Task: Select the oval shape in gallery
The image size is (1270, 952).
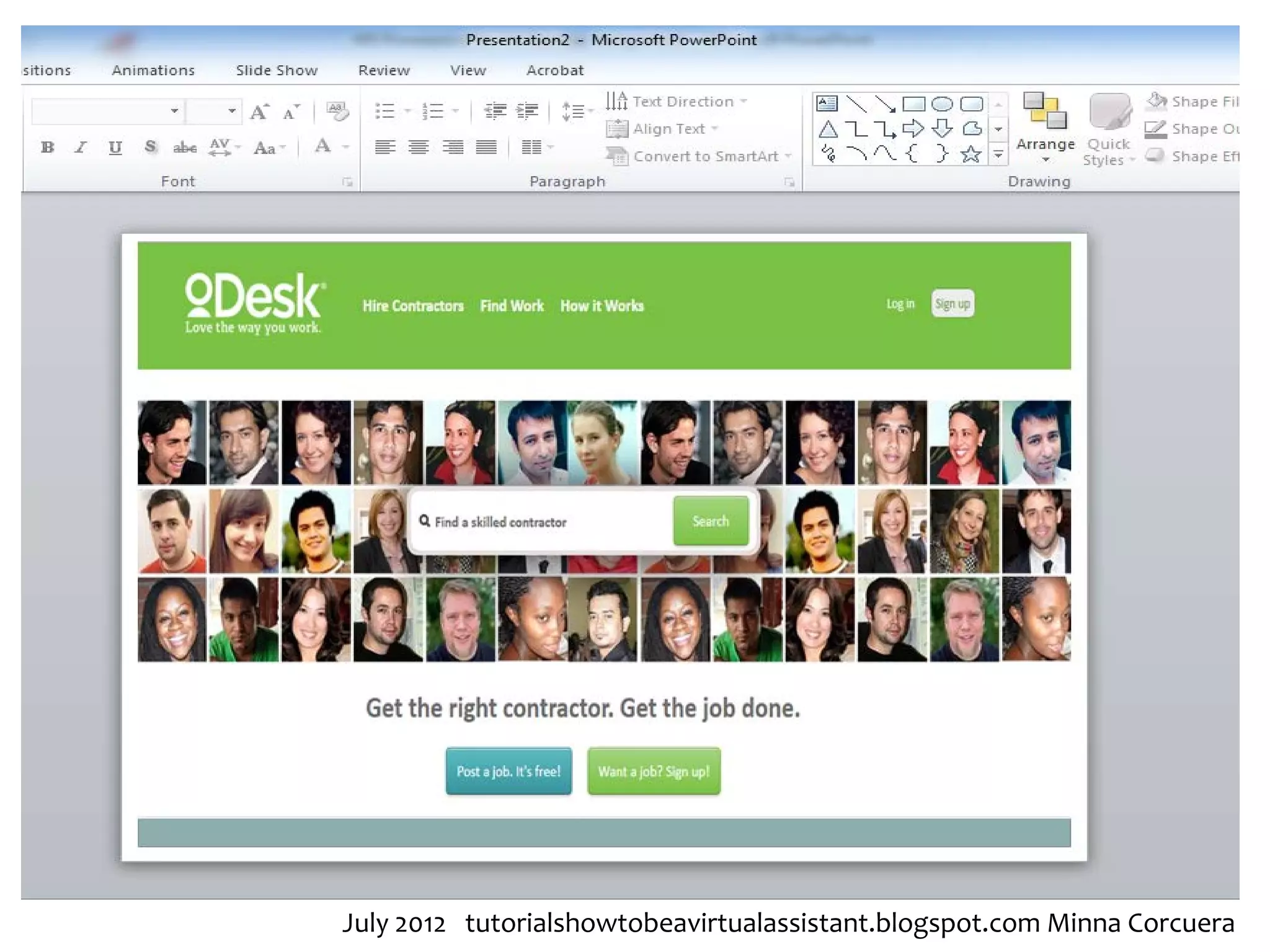Action: 942,104
